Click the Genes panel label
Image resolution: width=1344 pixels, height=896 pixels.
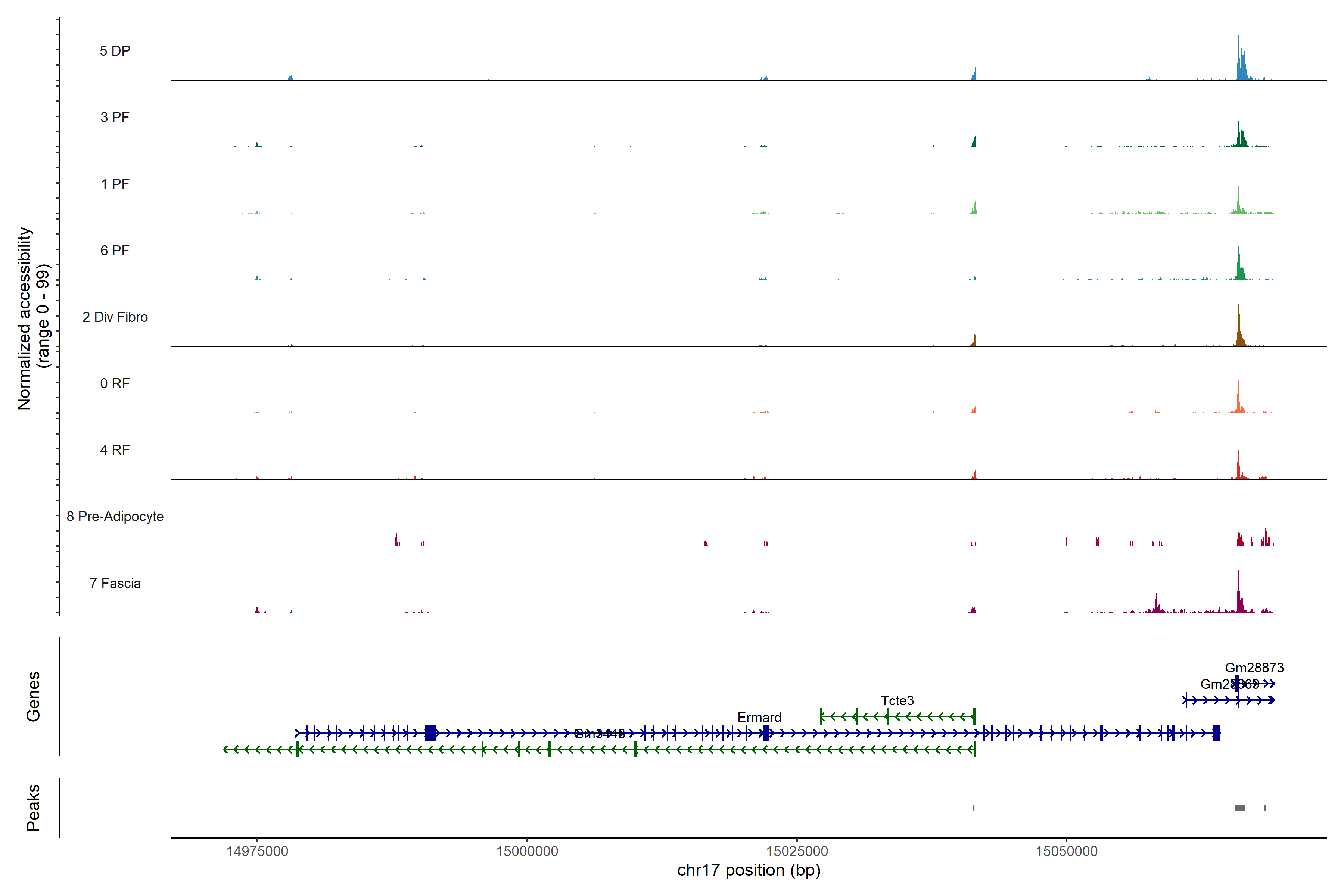[x=33, y=696]
